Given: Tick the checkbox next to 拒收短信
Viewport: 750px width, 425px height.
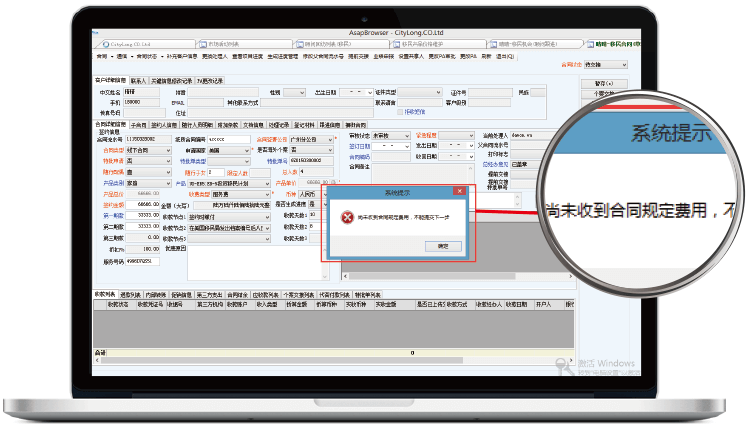Looking at the screenshot, I should point(400,112).
